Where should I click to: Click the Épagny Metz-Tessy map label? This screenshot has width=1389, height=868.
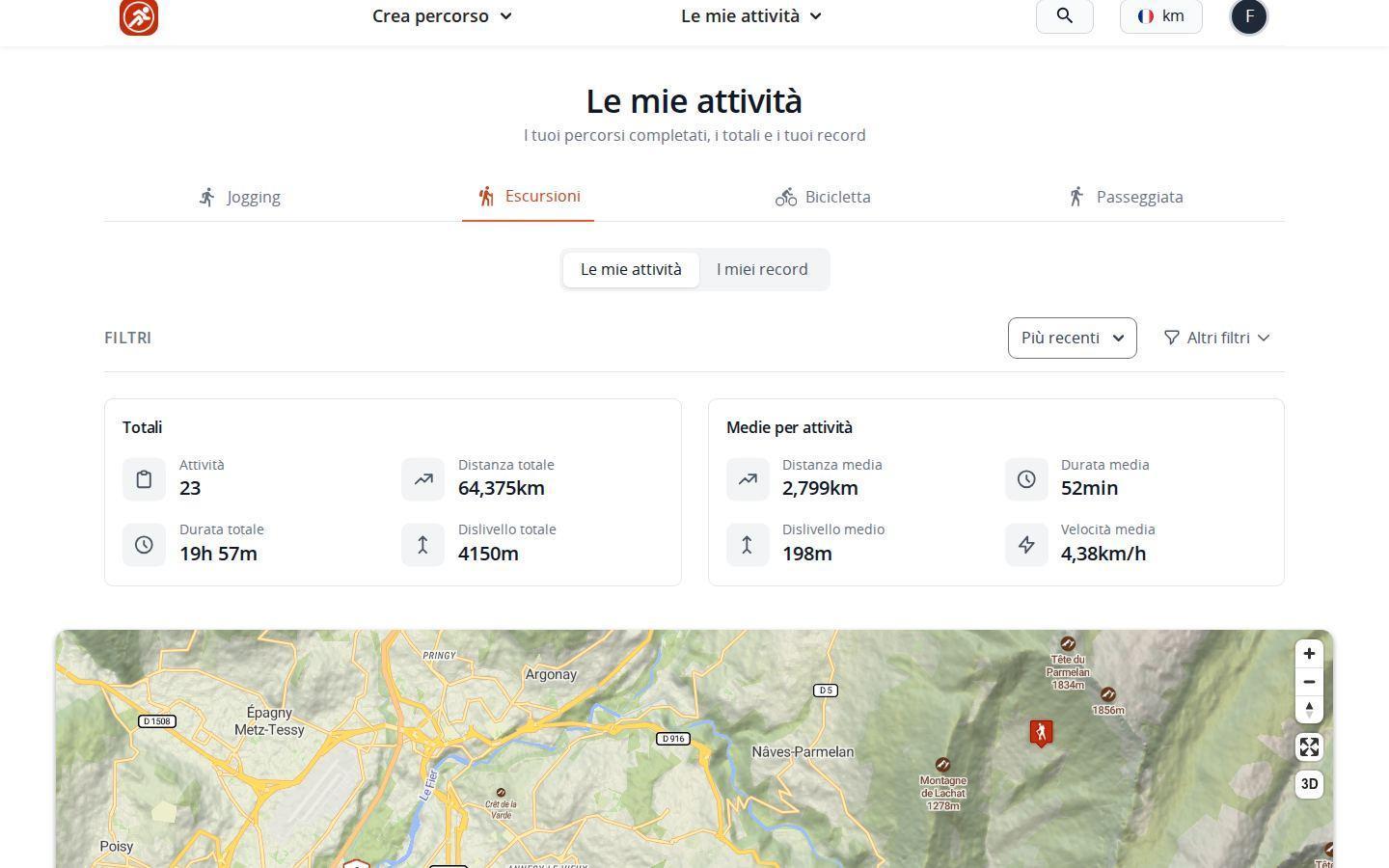tap(269, 721)
